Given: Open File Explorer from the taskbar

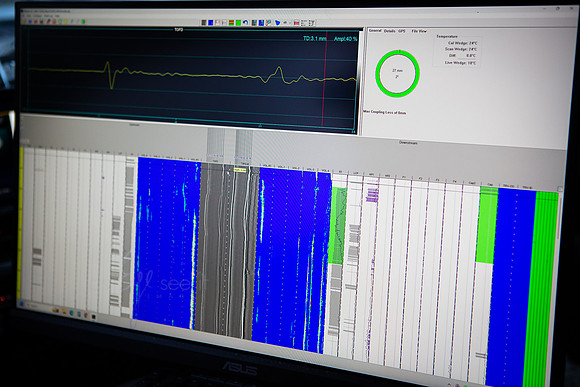Looking at the screenshot, I should [64, 311].
